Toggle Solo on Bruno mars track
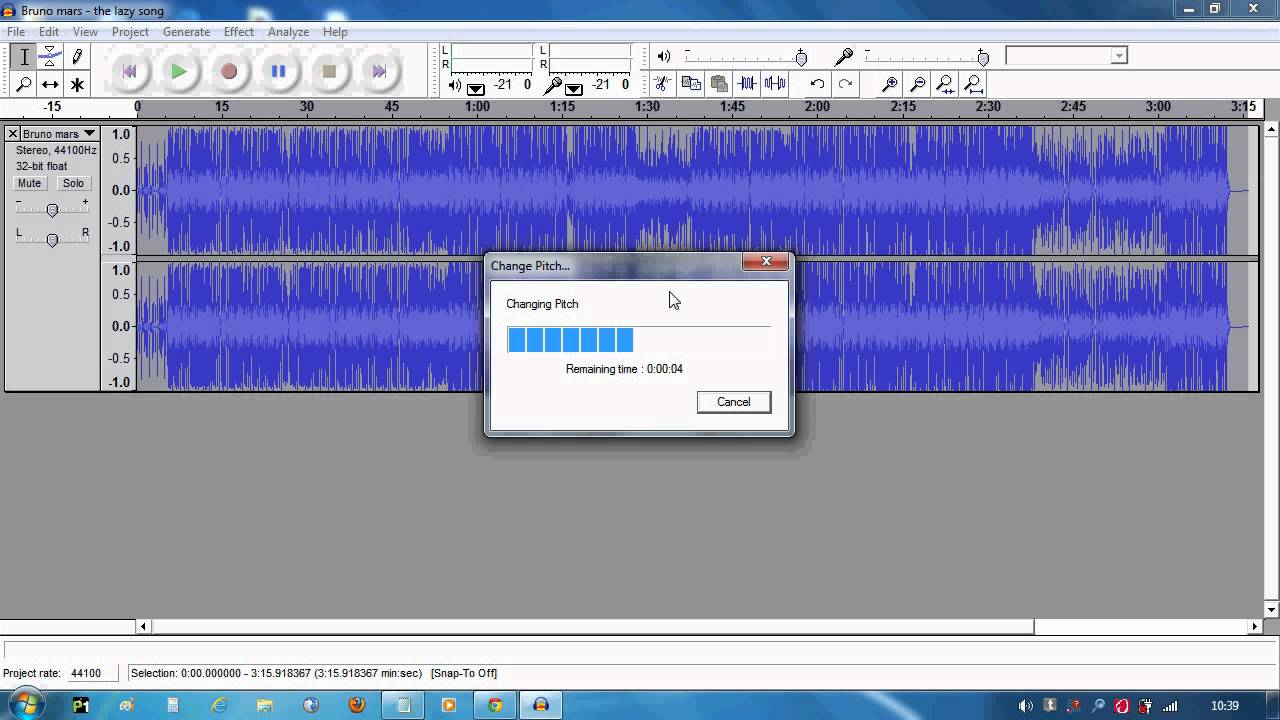 click(x=73, y=183)
